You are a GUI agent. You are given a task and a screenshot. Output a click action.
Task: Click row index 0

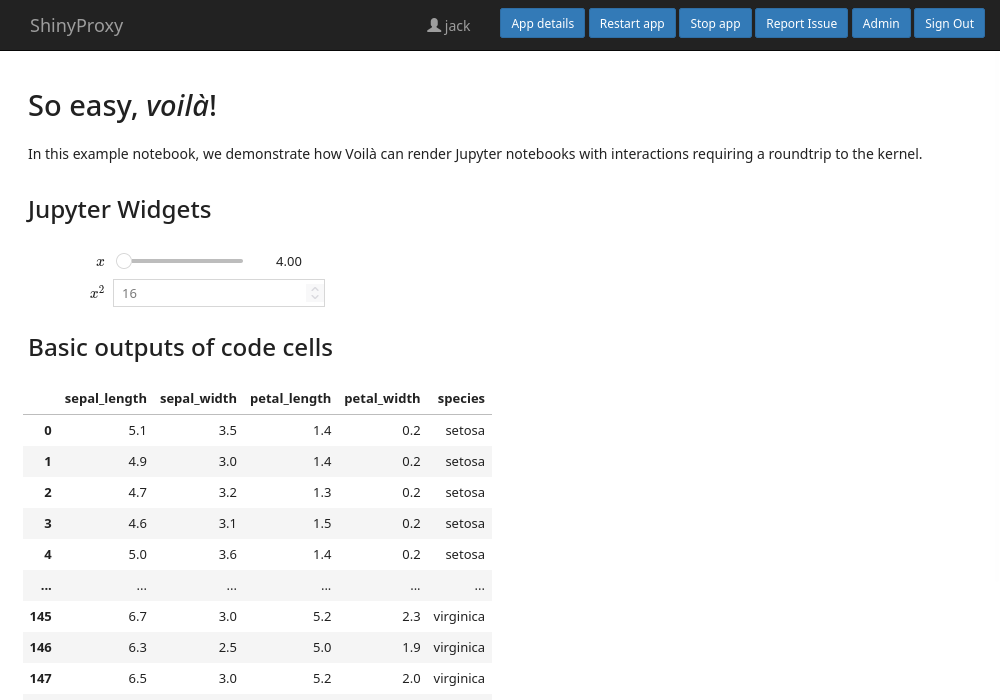click(x=48, y=430)
